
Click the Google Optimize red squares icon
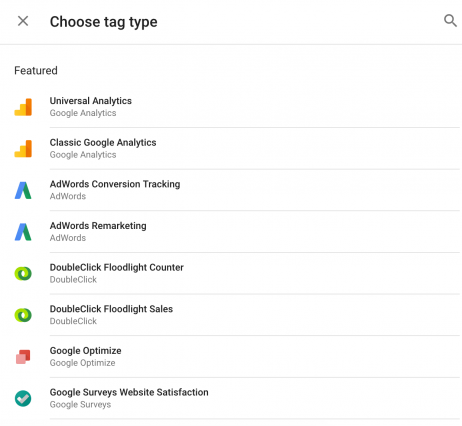23,357
